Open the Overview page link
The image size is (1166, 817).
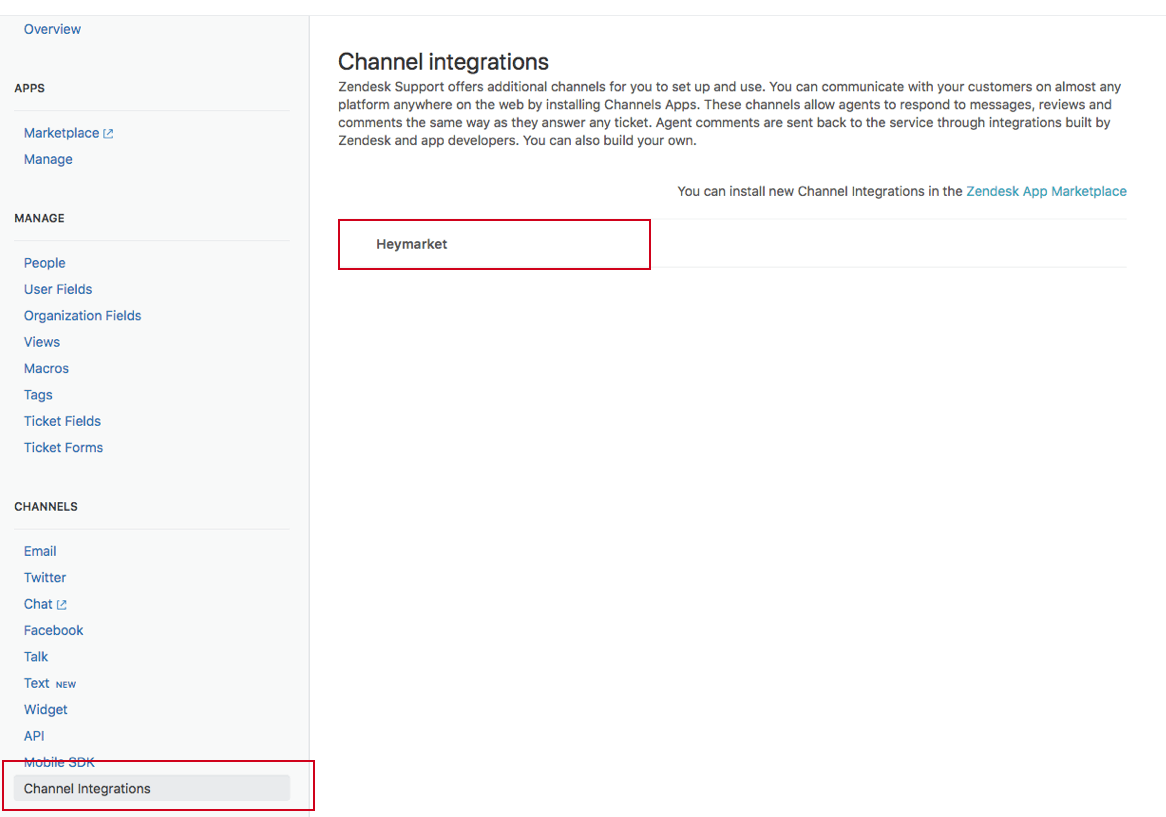point(52,29)
